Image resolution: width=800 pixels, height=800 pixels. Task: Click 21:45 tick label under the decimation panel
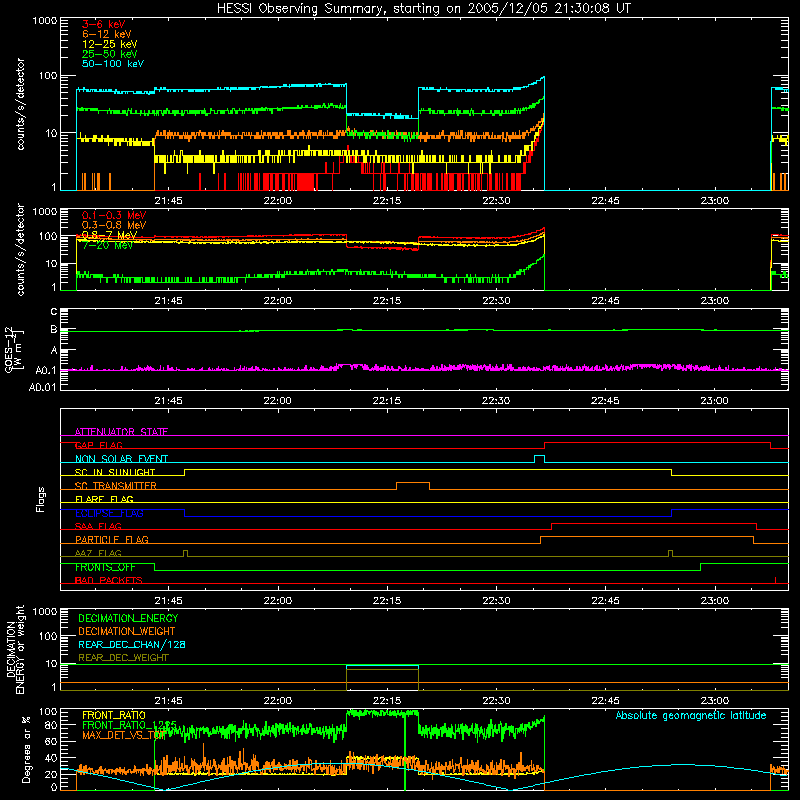click(168, 701)
